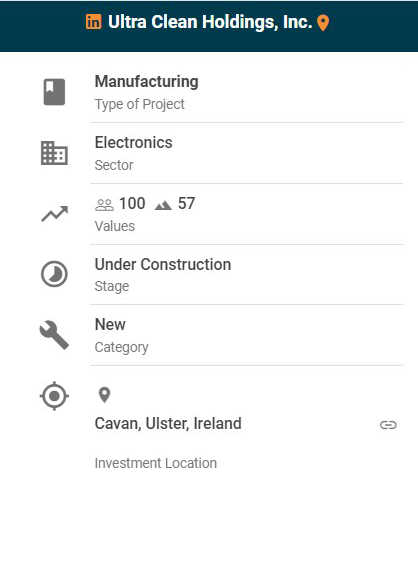The height and width of the screenshot is (566, 418).
Task: Click the Manufacturing project type entry
Action: [147, 81]
